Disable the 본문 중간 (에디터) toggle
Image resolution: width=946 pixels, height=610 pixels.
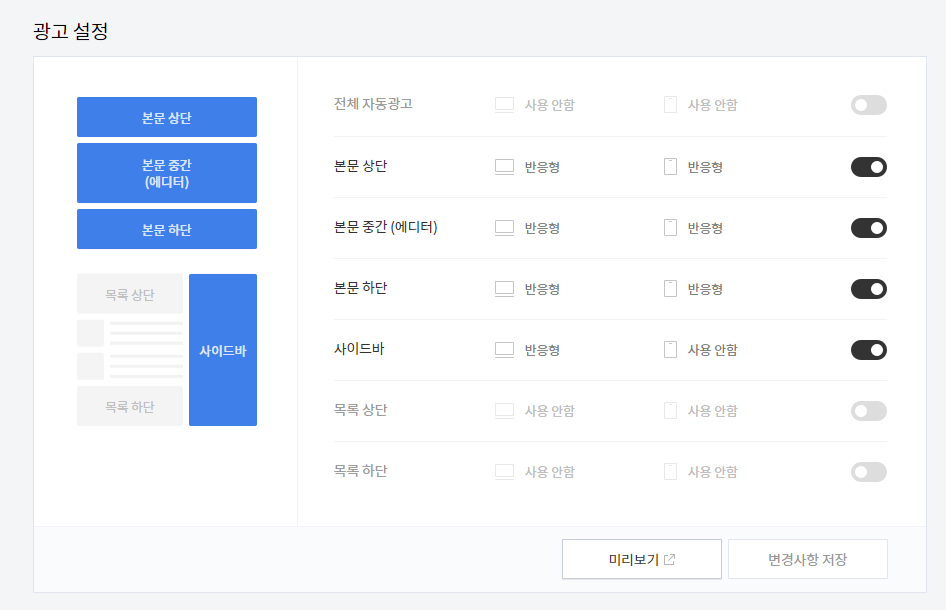[x=869, y=228]
